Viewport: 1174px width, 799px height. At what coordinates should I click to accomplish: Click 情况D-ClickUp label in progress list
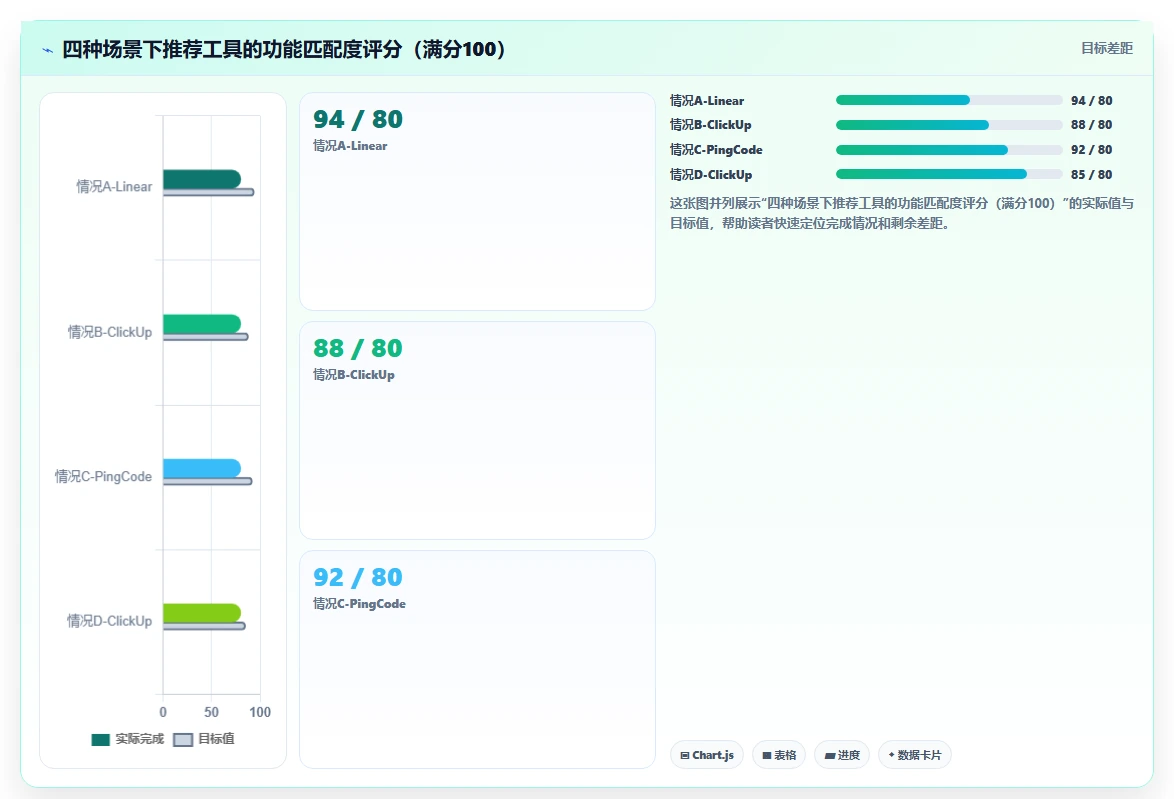click(x=711, y=174)
